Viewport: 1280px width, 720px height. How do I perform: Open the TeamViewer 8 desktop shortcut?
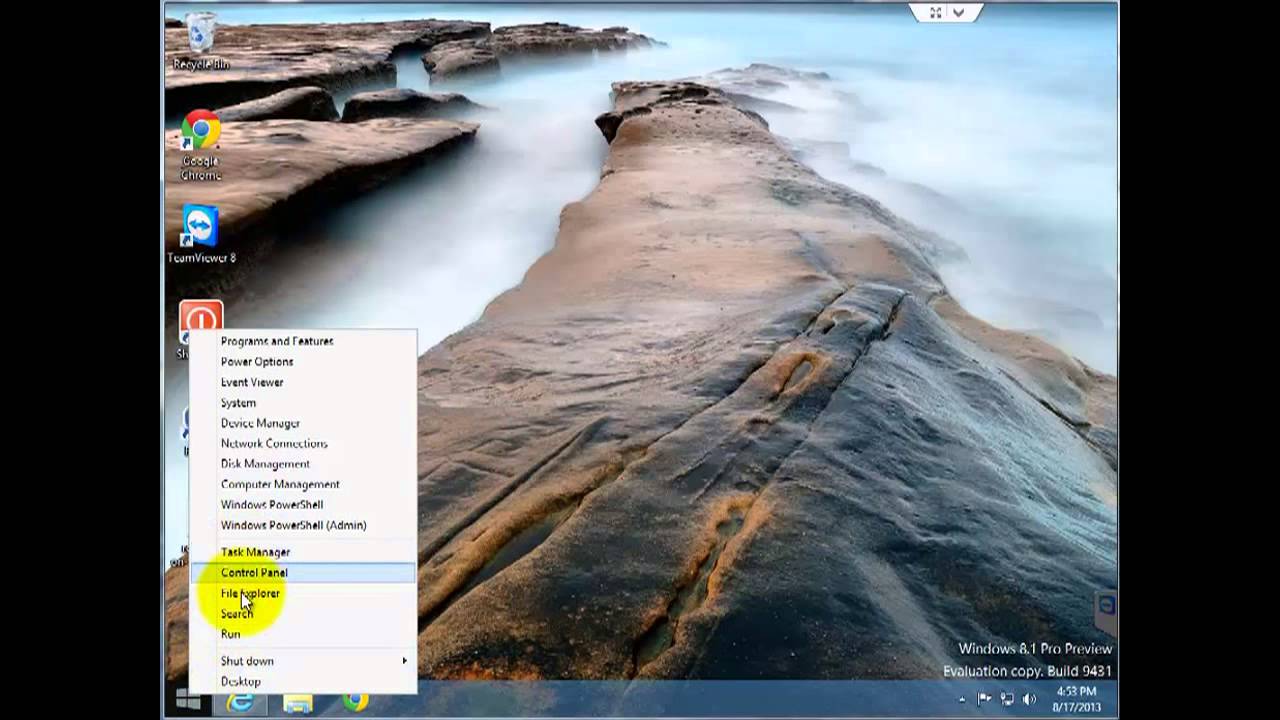click(x=201, y=235)
